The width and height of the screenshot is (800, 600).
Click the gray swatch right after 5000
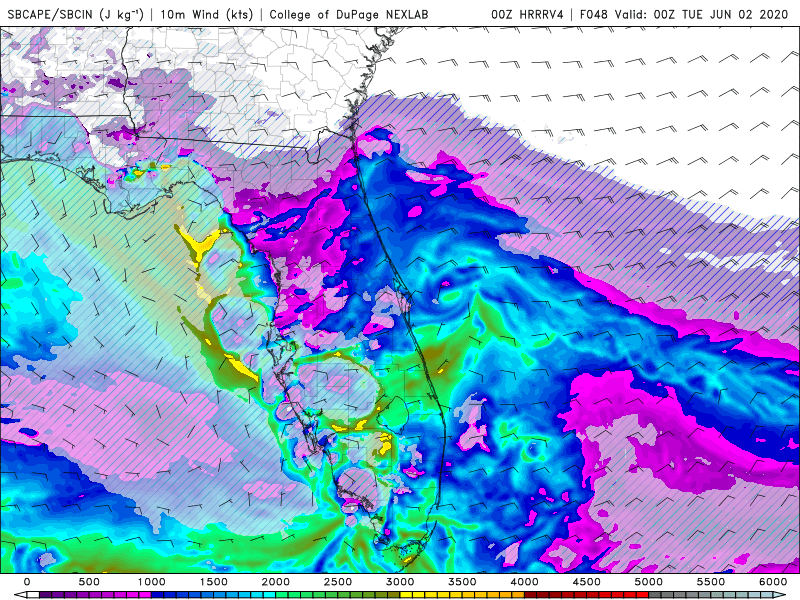(x=655, y=595)
